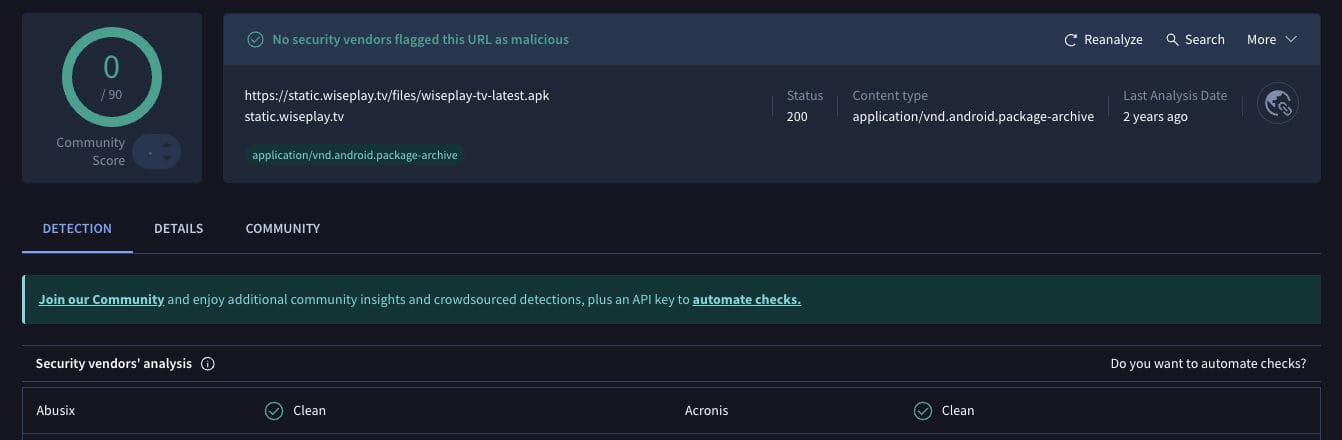Vote down on the Community Score control
The height and width of the screenshot is (440, 1342).
(167, 159)
